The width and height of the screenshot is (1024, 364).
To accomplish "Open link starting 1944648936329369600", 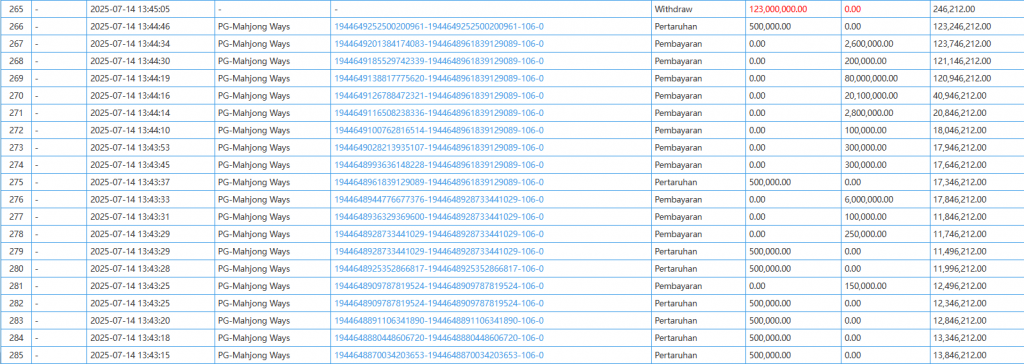I will tap(439, 217).
